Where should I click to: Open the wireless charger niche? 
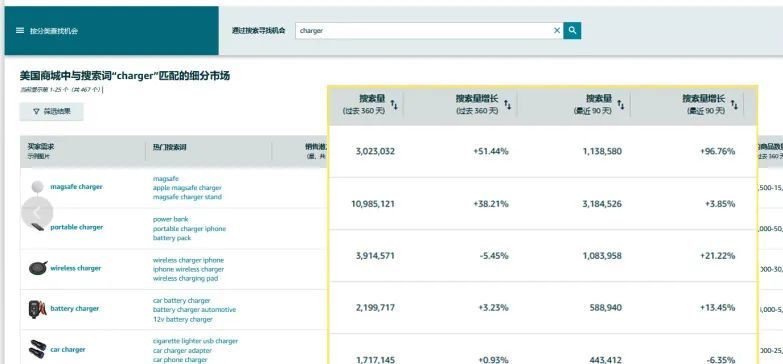click(75, 268)
